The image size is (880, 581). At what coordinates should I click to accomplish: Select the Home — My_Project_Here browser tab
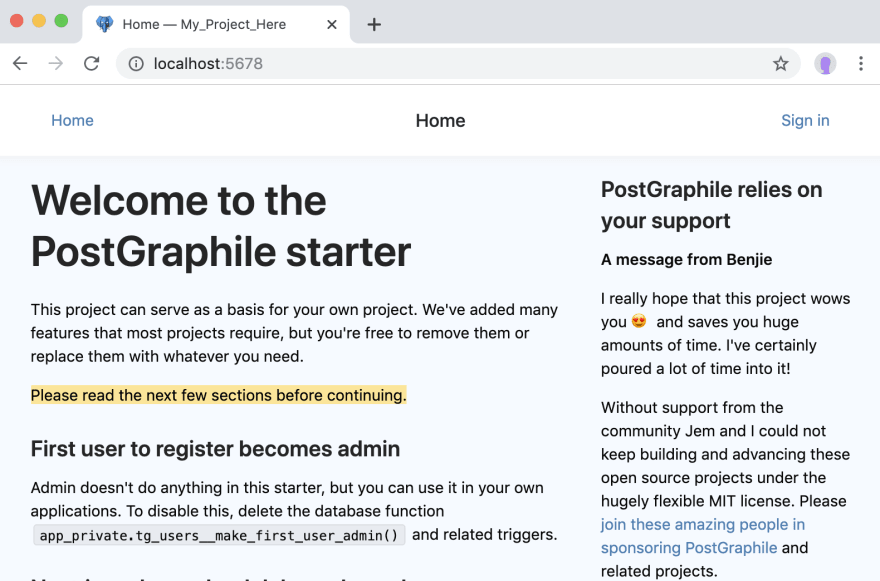(216, 25)
